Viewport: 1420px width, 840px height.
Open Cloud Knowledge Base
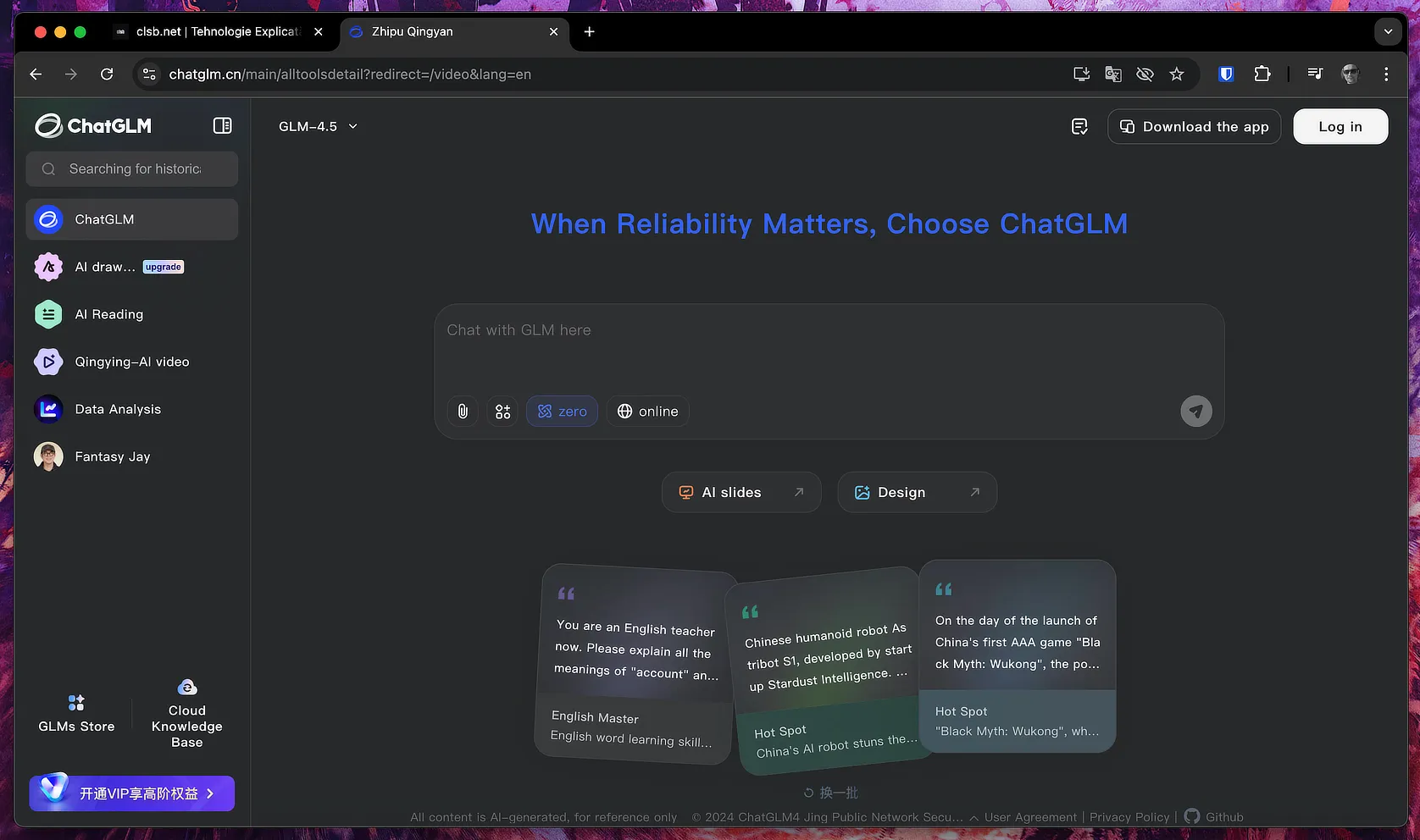point(187,714)
